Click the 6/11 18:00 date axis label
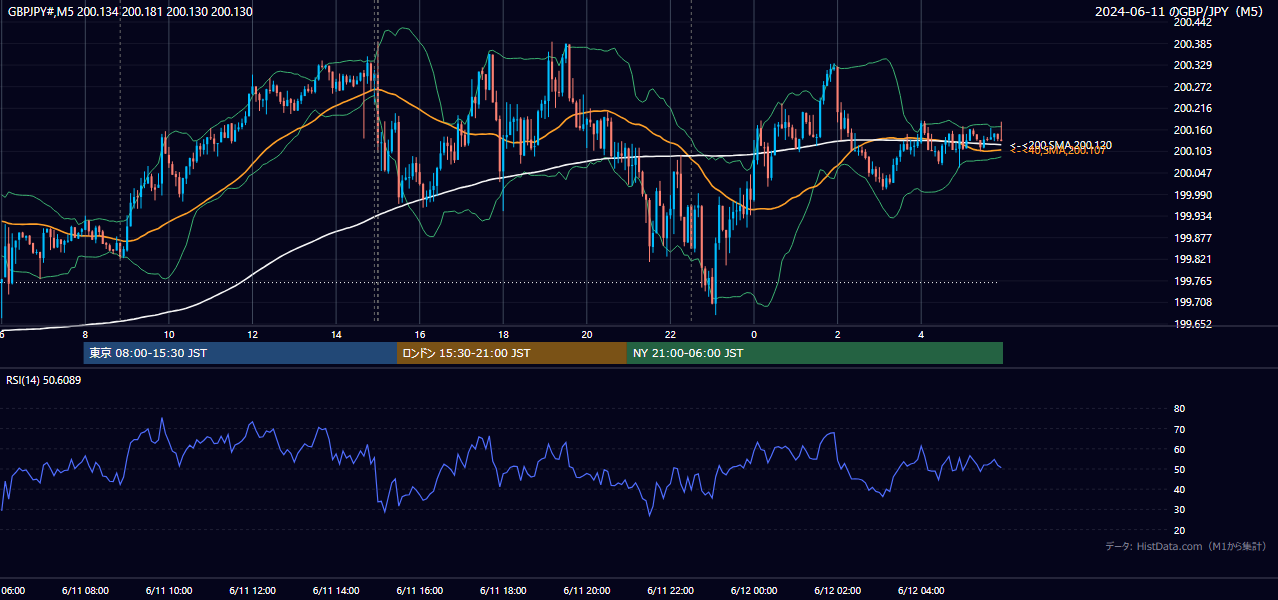Screen dimensions: 1278x600 pyautogui.click(x=503, y=591)
